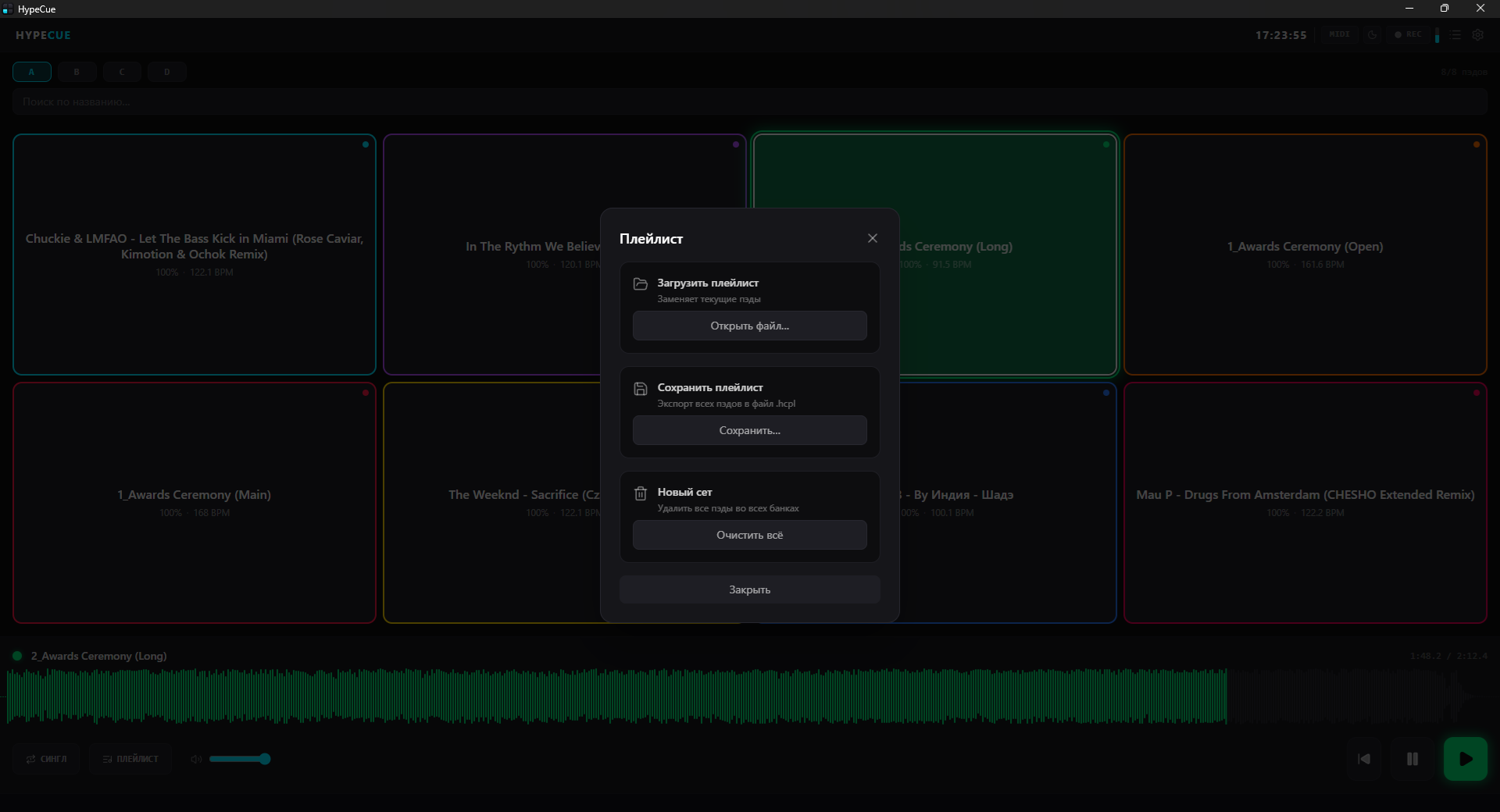Viewport: 1500px width, 812px height.
Task: Click the Закрыть button in the dialog
Action: pyautogui.click(x=749, y=589)
